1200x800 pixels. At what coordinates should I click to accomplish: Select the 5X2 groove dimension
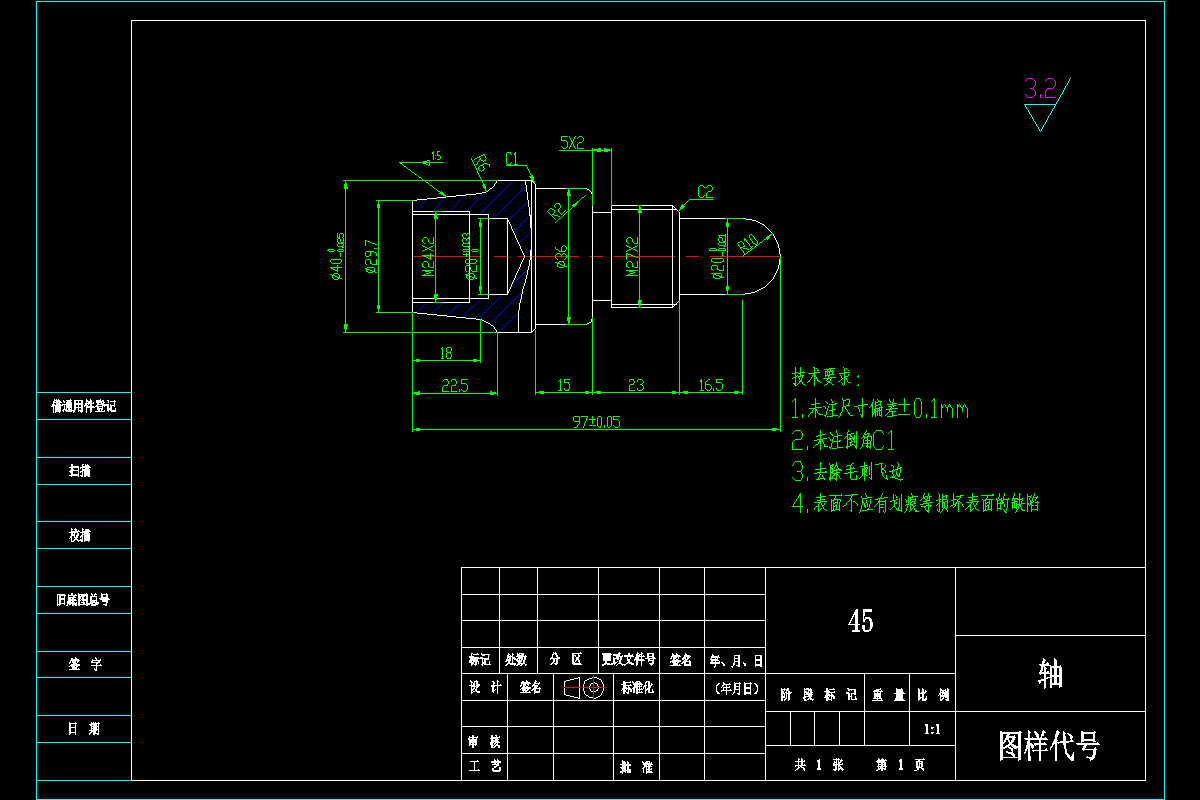pos(572,143)
